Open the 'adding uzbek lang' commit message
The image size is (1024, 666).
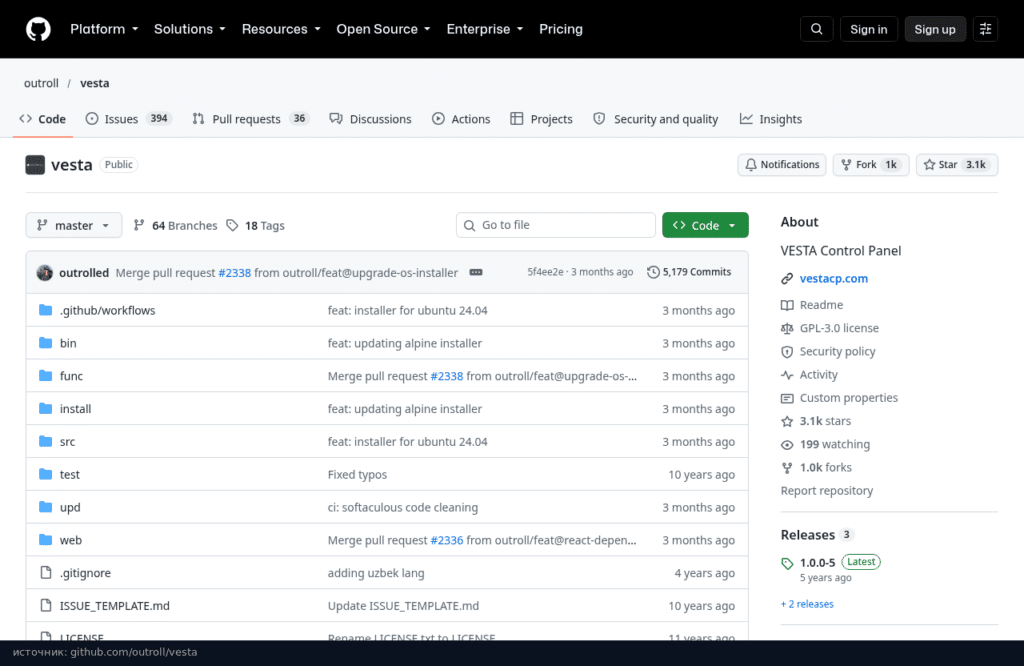pyautogui.click(x=376, y=573)
